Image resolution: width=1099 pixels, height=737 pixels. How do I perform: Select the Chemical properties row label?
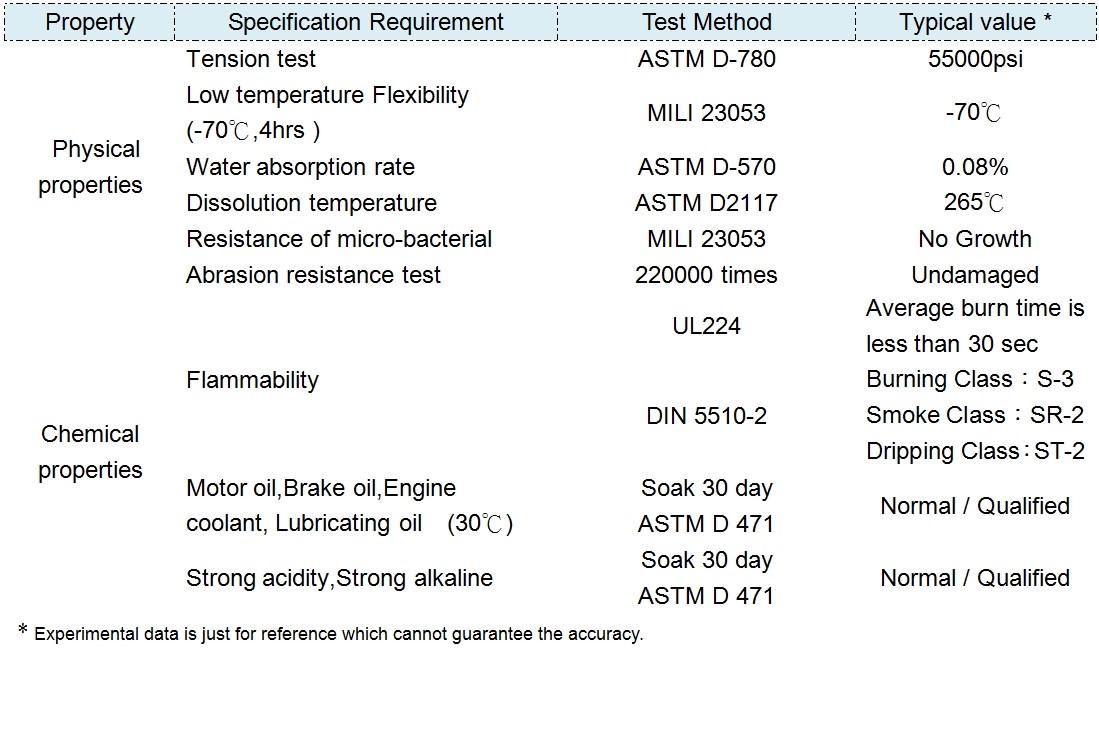[91, 452]
